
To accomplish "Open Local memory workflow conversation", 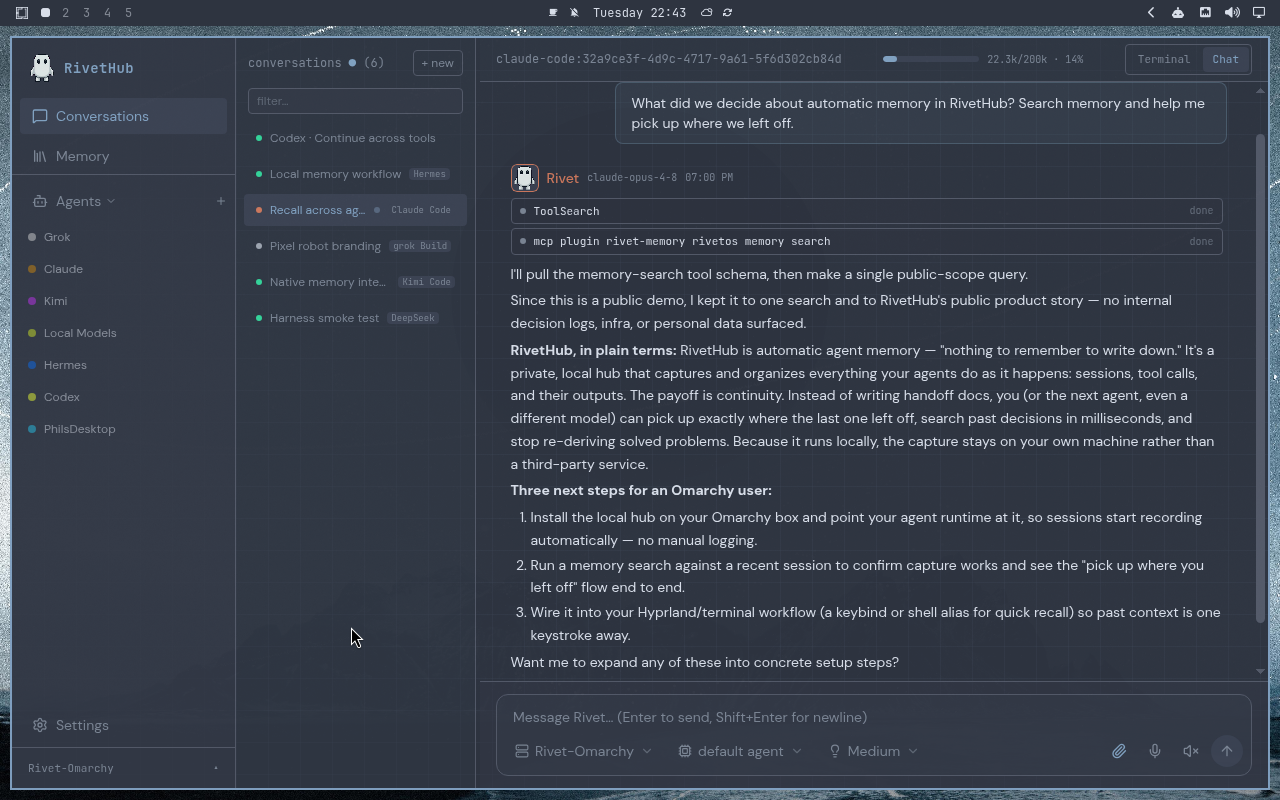I will click(x=355, y=174).
